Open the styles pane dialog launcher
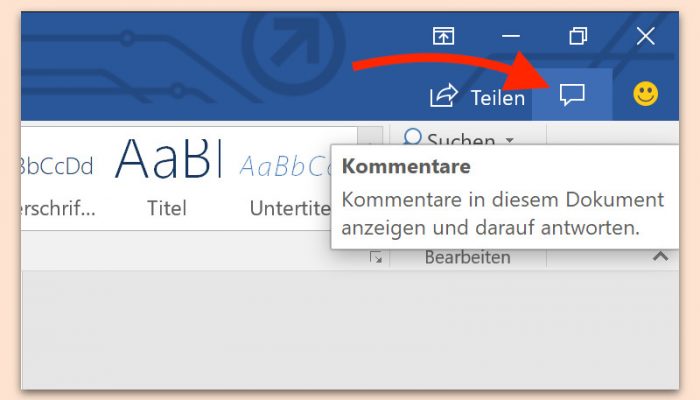Image resolution: width=700 pixels, height=400 pixels. tap(376, 258)
